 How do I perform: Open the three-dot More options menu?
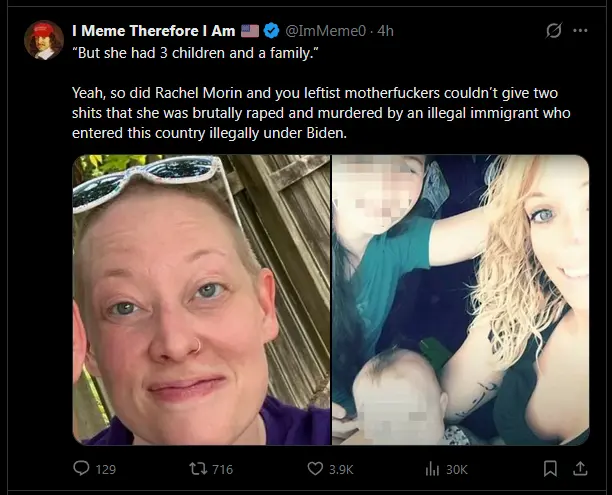tap(580, 31)
